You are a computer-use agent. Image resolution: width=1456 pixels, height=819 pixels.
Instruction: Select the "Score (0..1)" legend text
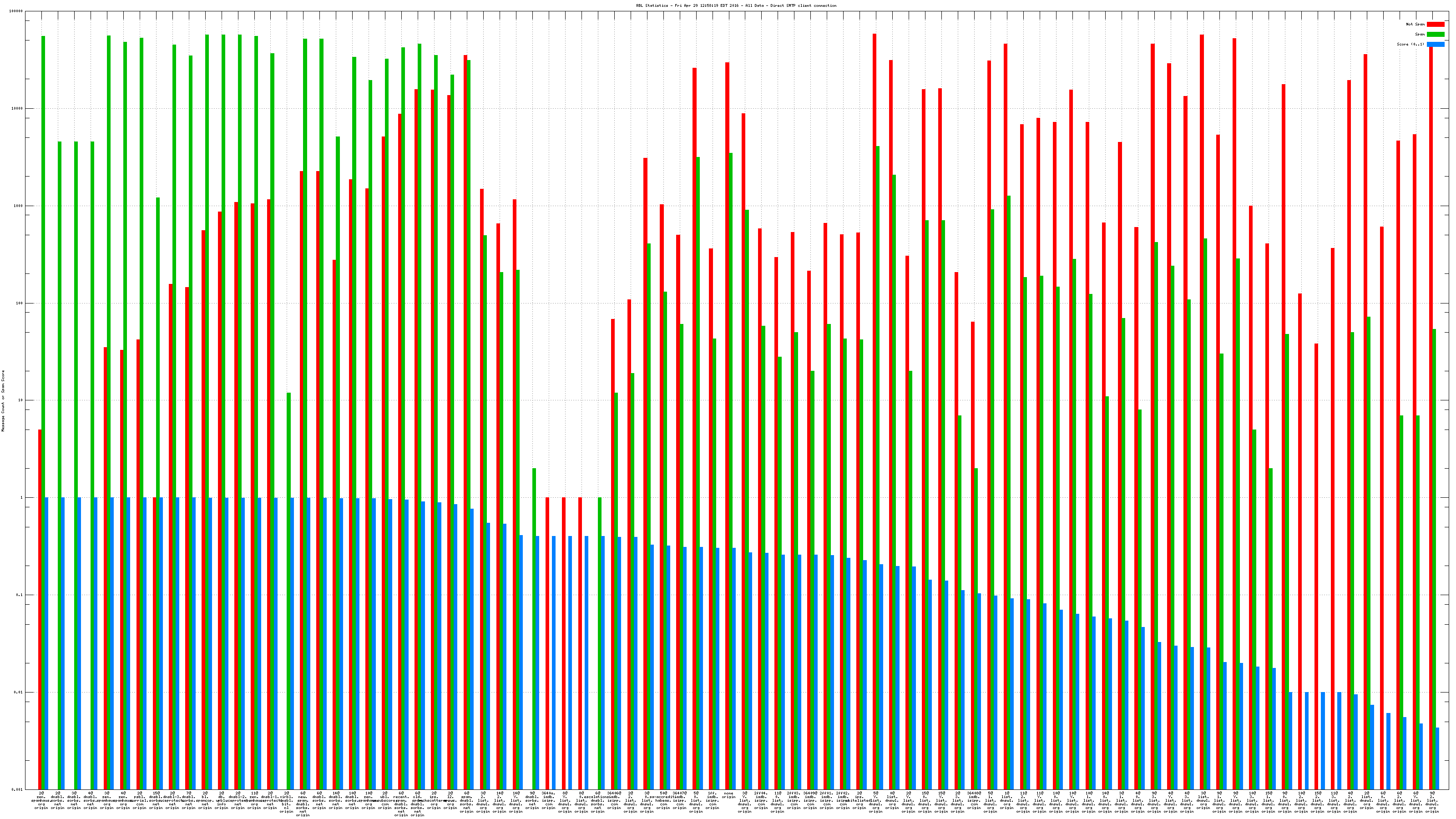pos(1410,44)
